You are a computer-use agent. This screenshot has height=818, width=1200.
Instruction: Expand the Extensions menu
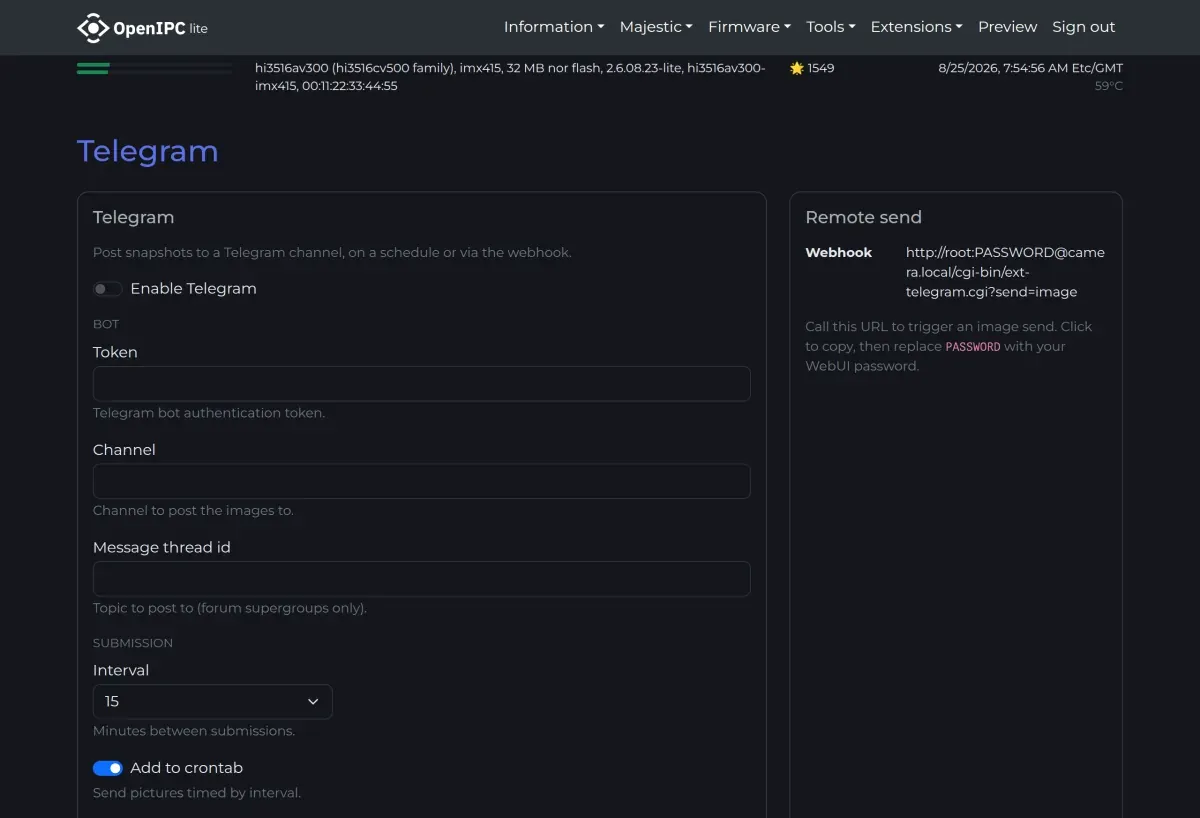point(916,27)
